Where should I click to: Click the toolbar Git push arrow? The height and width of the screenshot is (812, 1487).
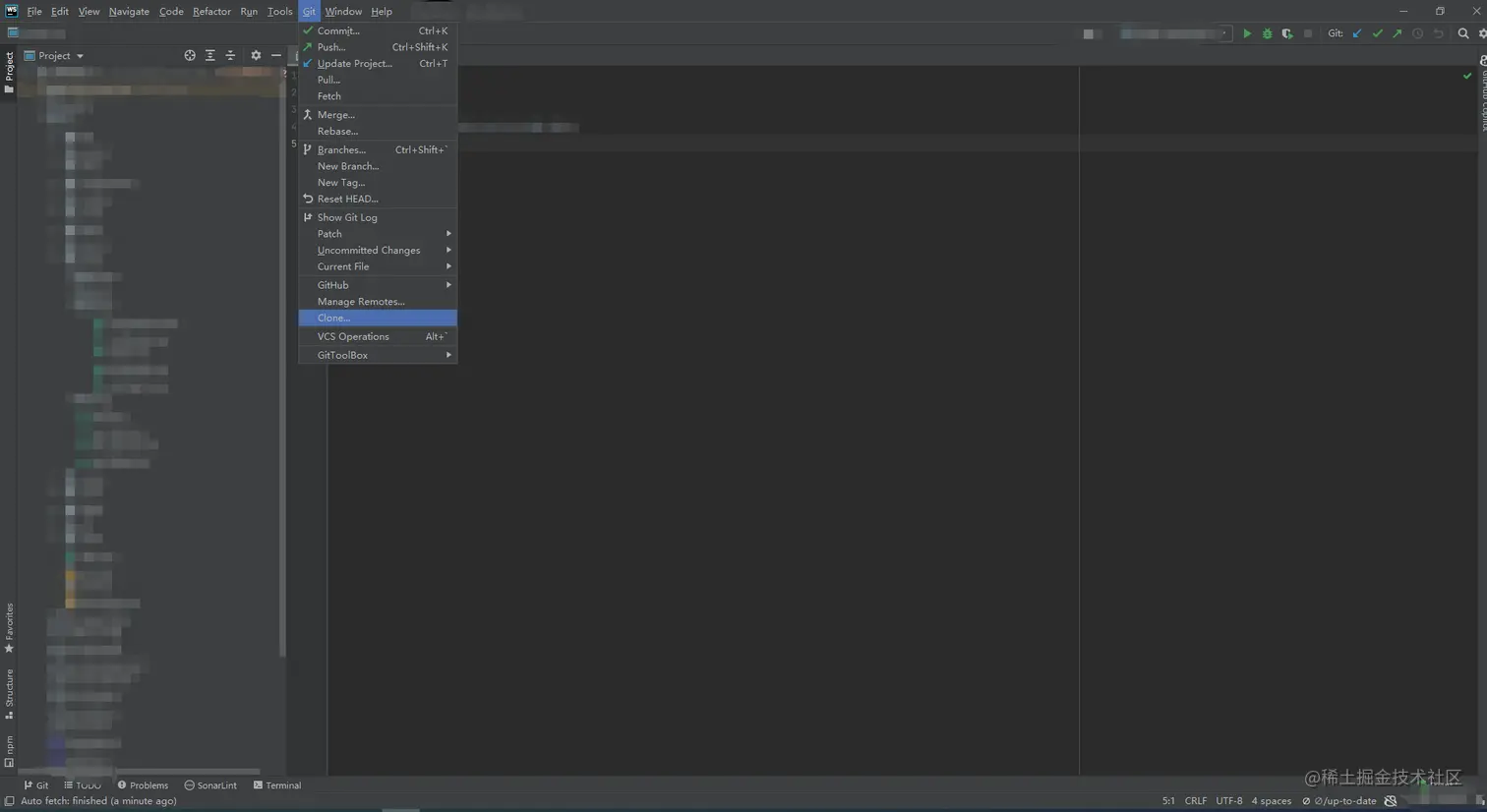tap(1398, 33)
